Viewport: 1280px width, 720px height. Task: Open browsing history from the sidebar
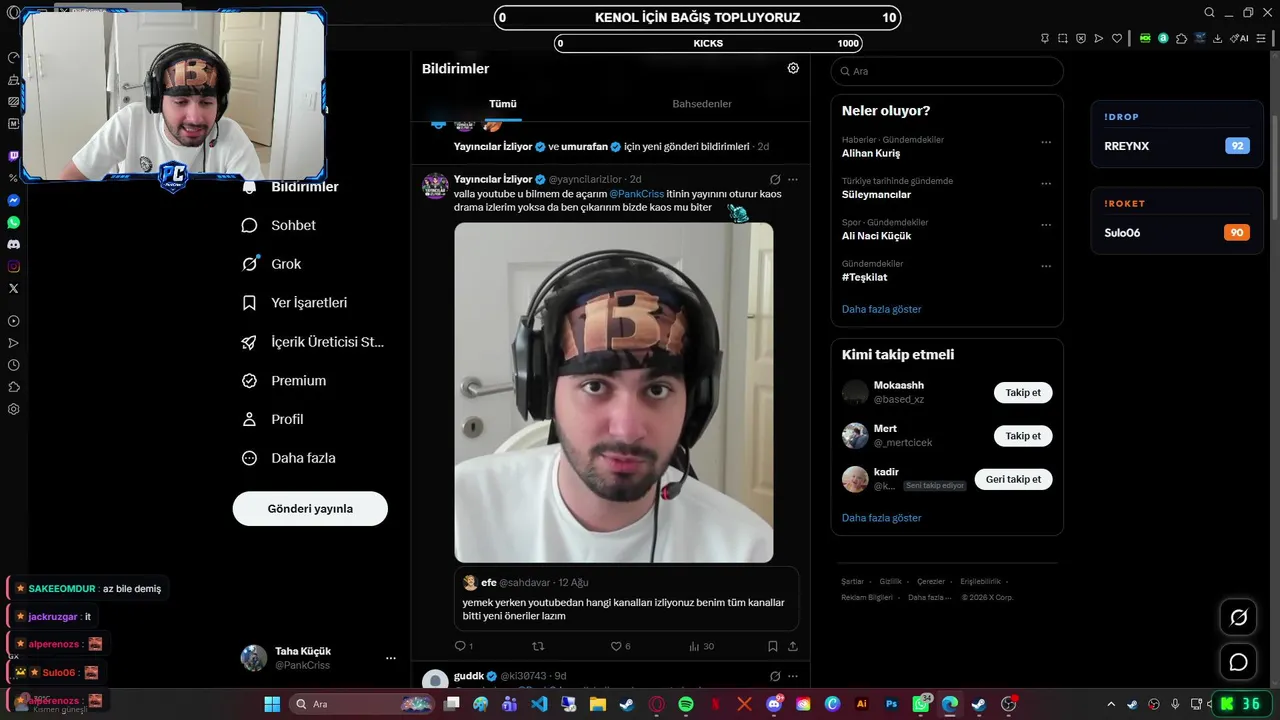coord(13,365)
